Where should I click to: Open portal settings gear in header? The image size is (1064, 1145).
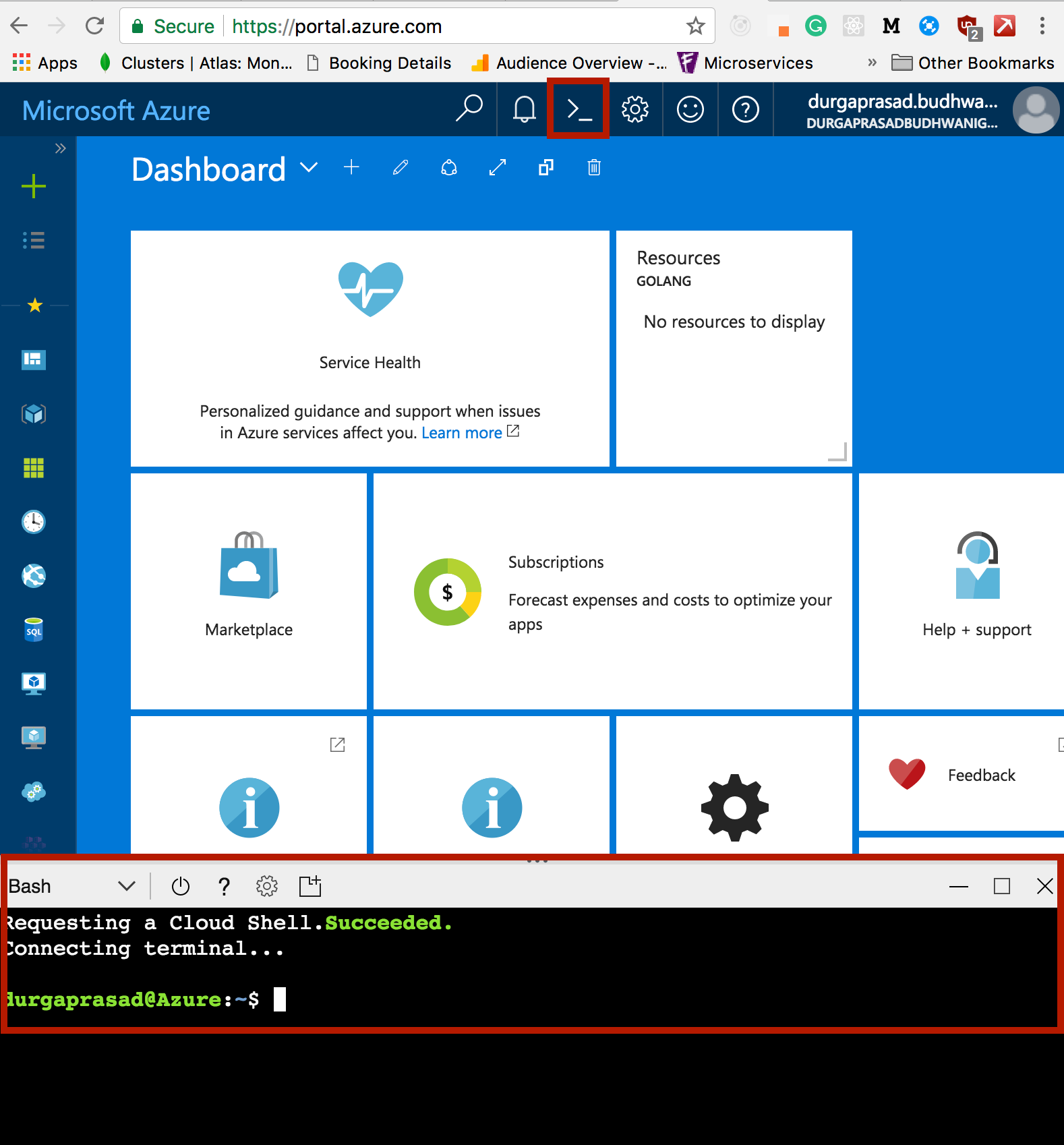click(x=634, y=109)
